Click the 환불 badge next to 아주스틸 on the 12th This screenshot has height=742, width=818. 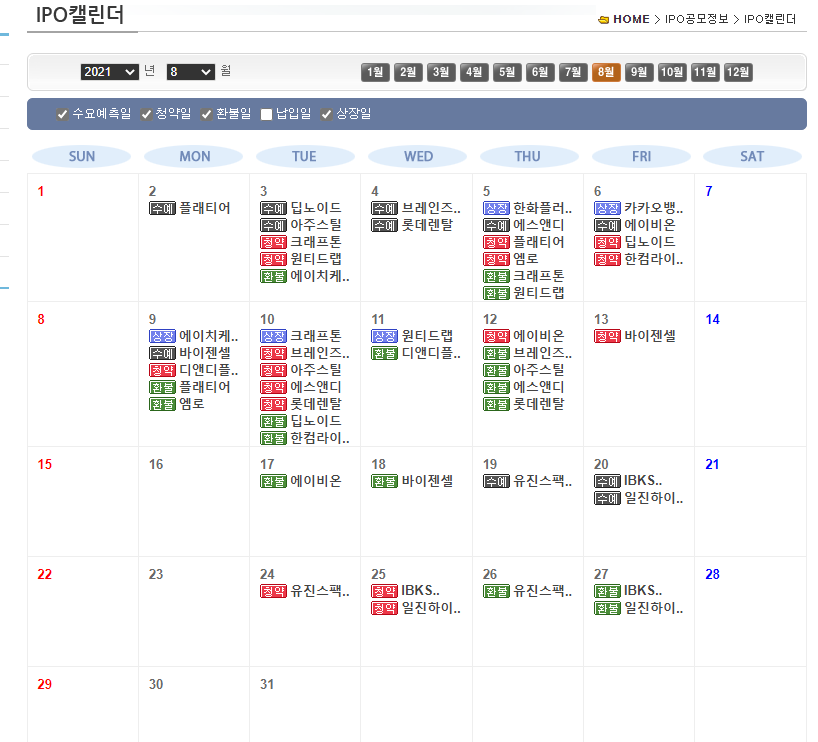click(496, 370)
